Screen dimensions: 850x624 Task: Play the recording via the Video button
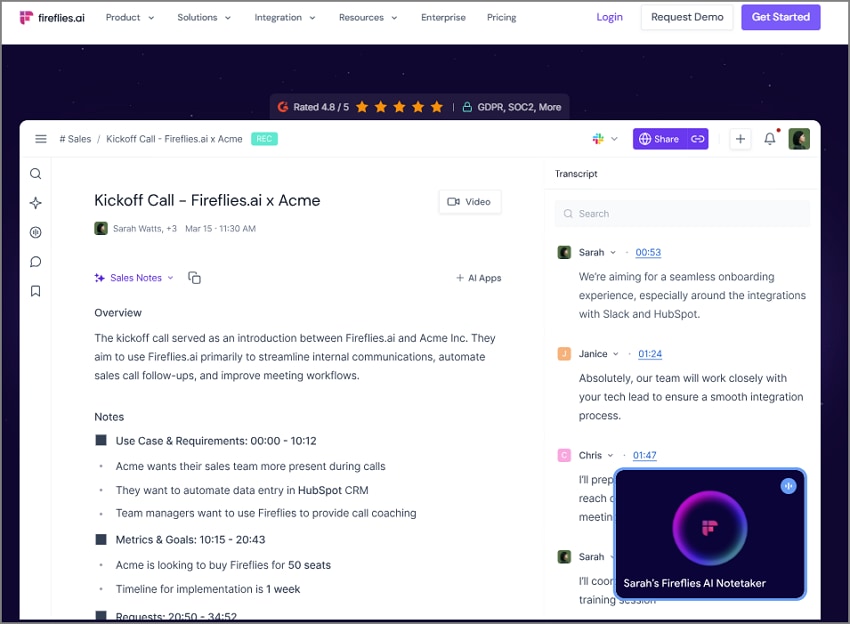click(469, 201)
